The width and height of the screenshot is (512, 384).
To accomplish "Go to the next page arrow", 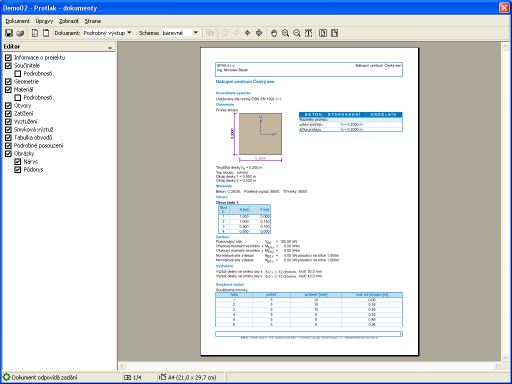I will pyautogui.click(x=247, y=33).
